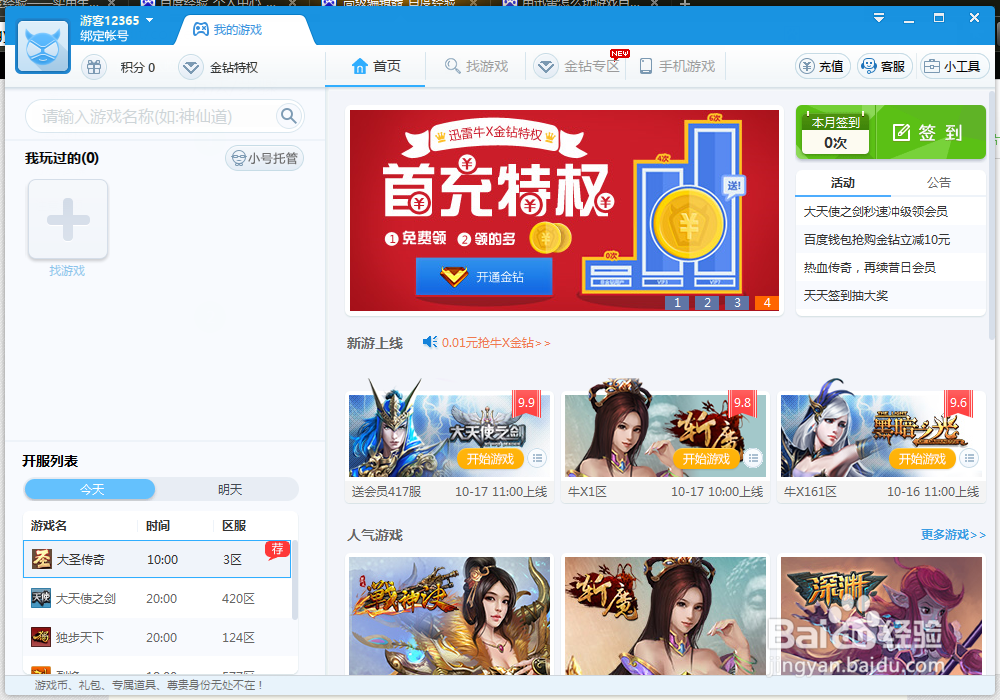Select 明天 in server opening list
The width and height of the screenshot is (1000, 700).
tap(230, 489)
